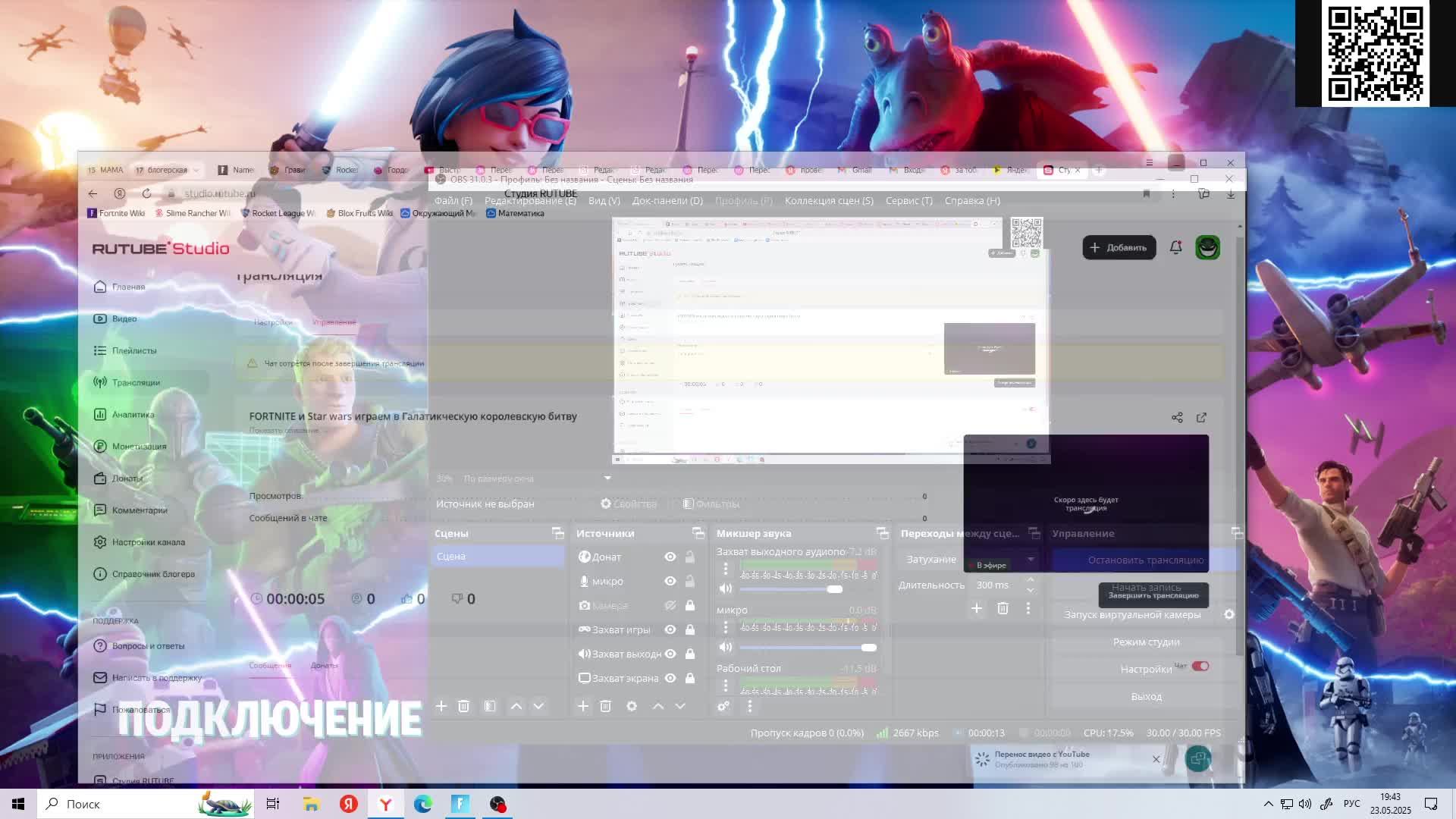Open Док-панели (D) menu
Image resolution: width=1456 pixels, height=819 pixels.
pos(667,200)
